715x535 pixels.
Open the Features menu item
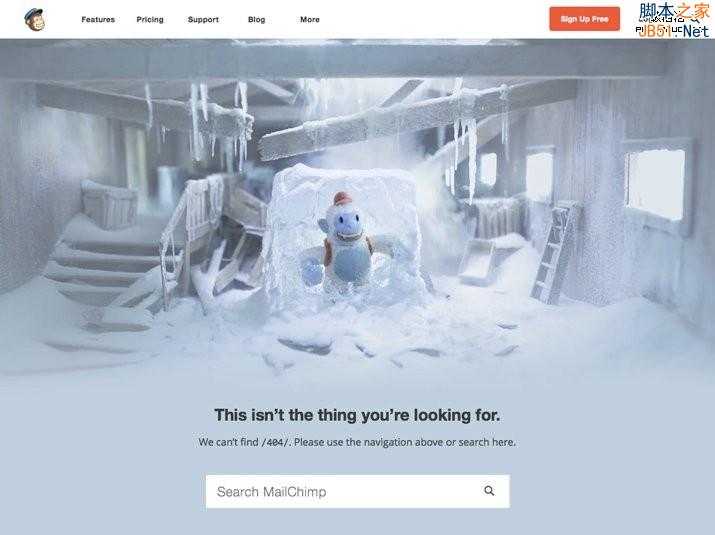[x=98, y=20]
